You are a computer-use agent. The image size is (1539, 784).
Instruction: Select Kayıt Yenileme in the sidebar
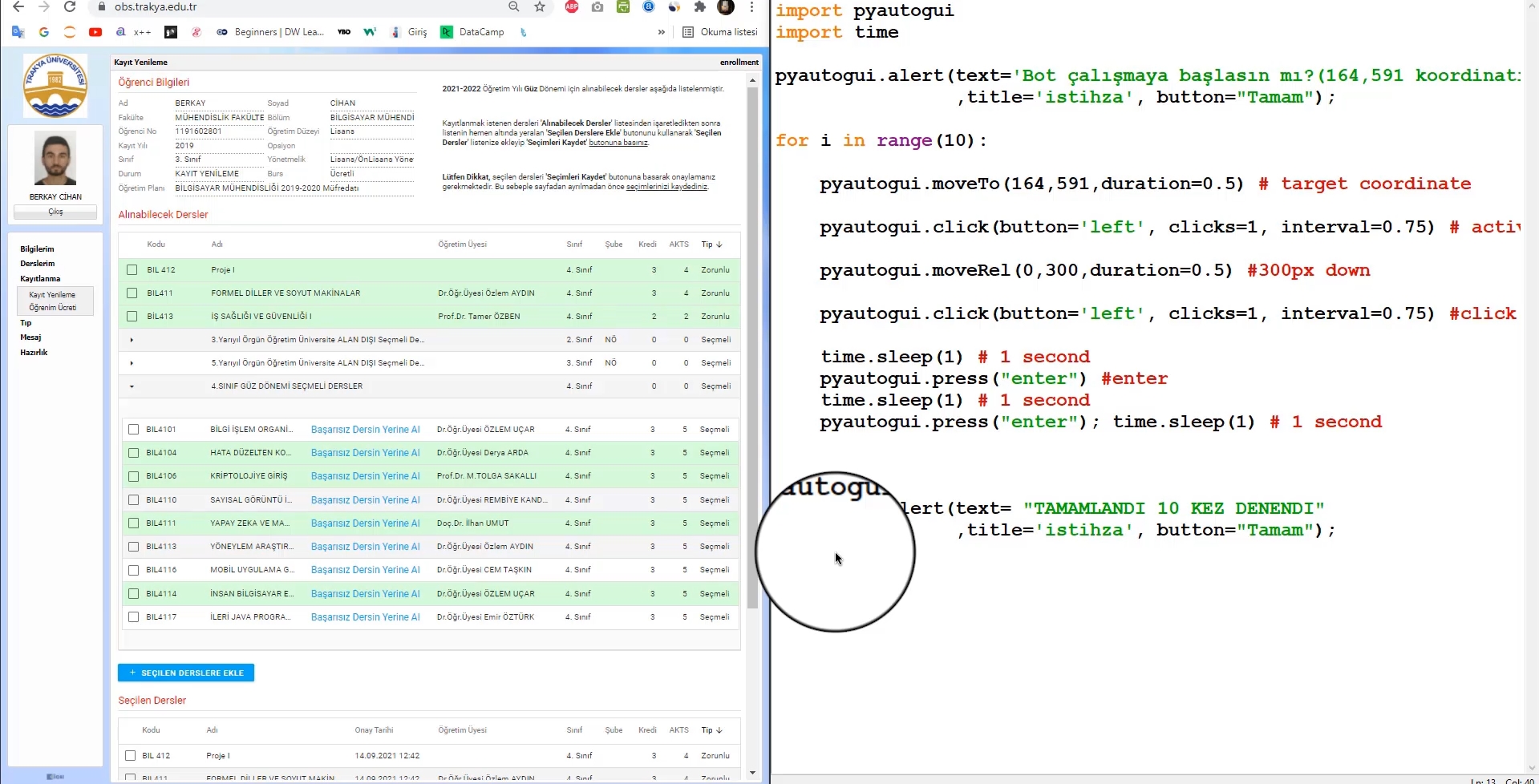[52, 295]
